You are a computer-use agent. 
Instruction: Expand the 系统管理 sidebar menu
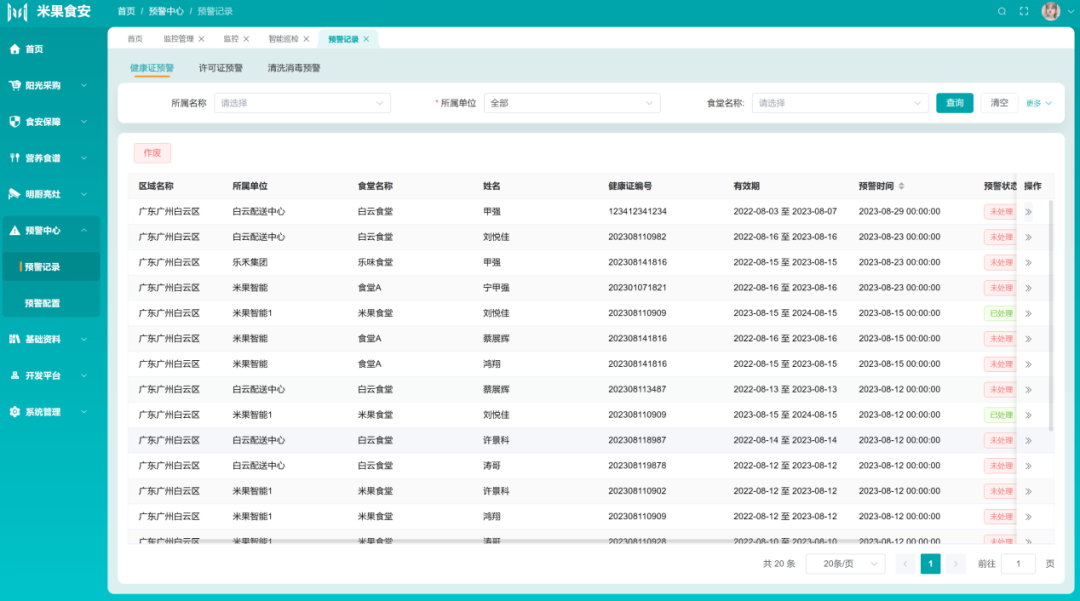52,412
